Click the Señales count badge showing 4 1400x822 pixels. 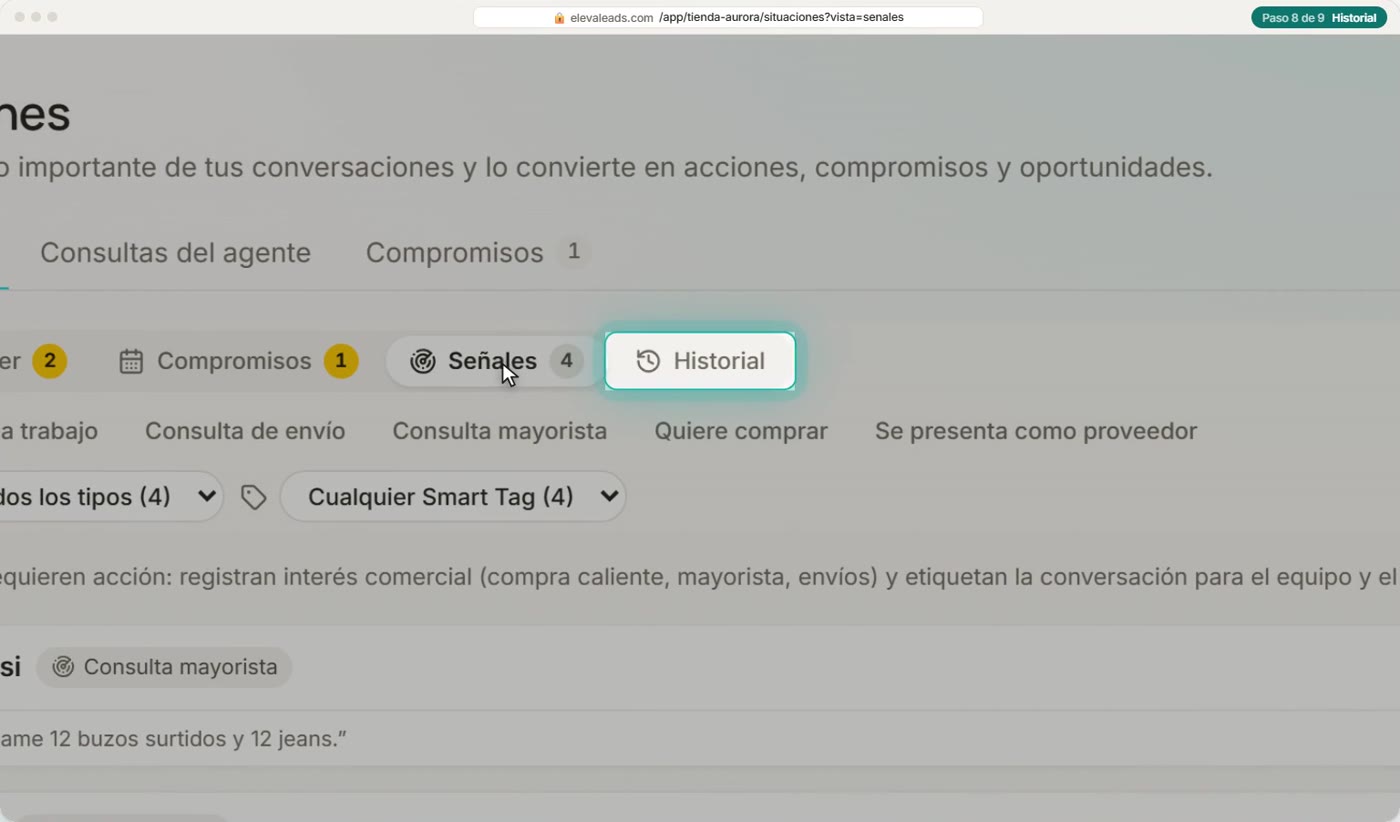click(566, 361)
